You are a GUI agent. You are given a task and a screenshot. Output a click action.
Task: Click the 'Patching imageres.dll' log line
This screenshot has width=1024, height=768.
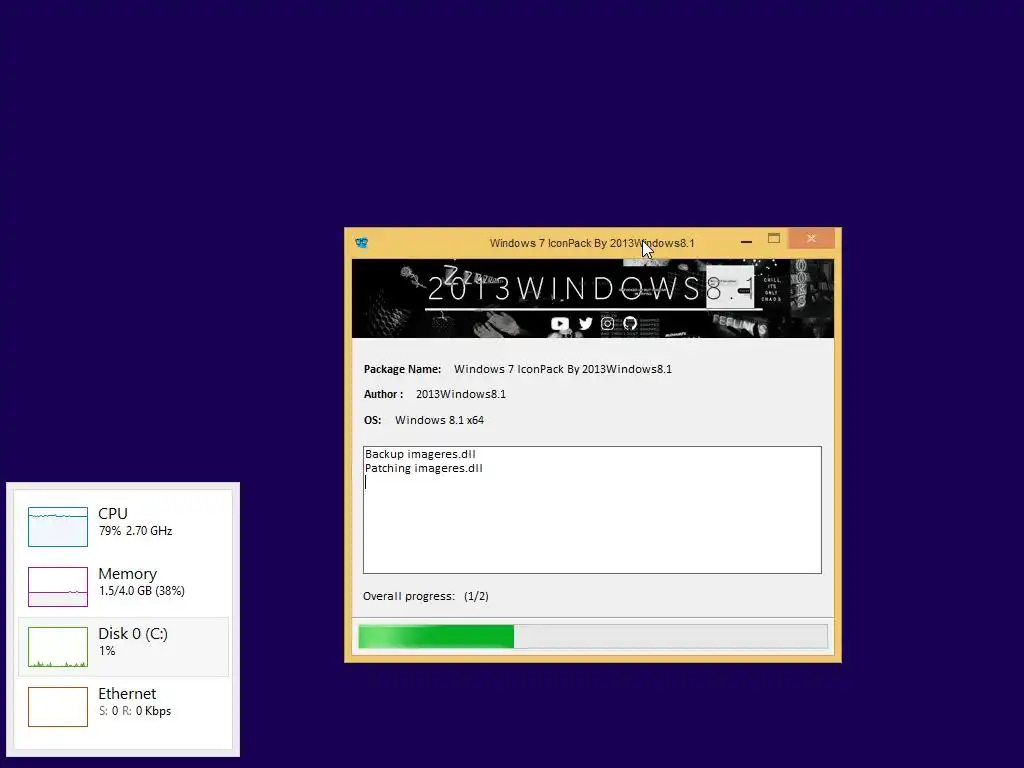[x=424, y=468]
